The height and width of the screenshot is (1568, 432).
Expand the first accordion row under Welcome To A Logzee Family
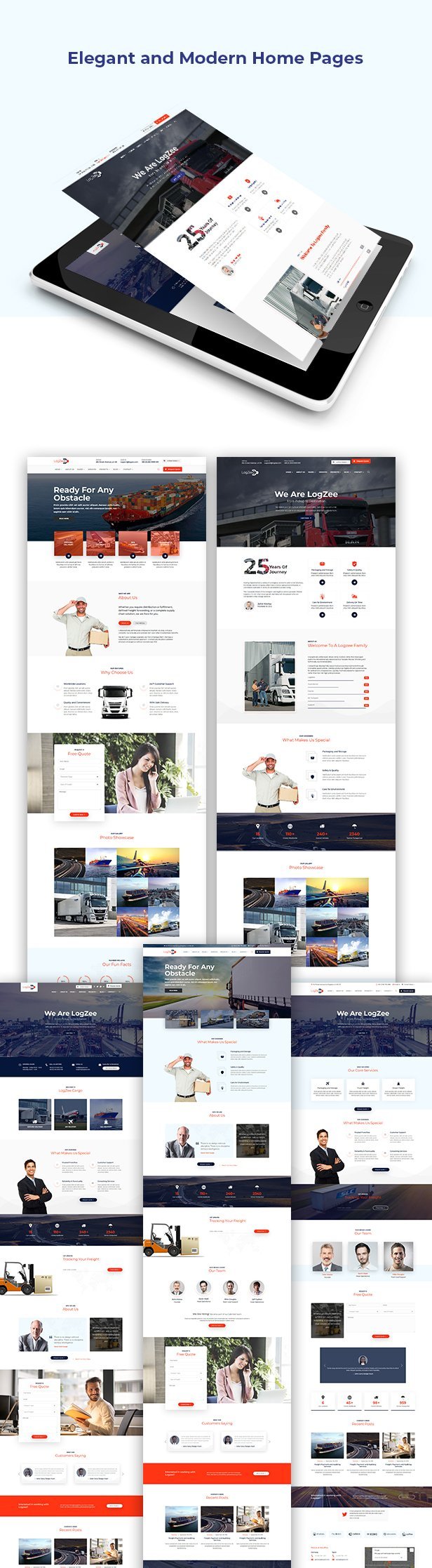pos(338,677)
